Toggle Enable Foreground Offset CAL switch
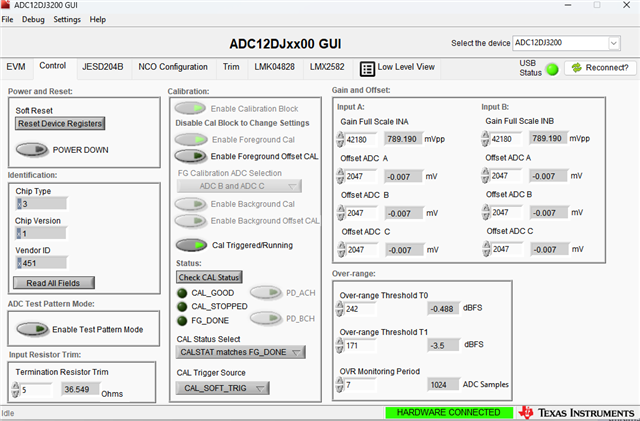The height and width of the screenshot is (421, 640). pyautogui.click(x=191, y=156)
